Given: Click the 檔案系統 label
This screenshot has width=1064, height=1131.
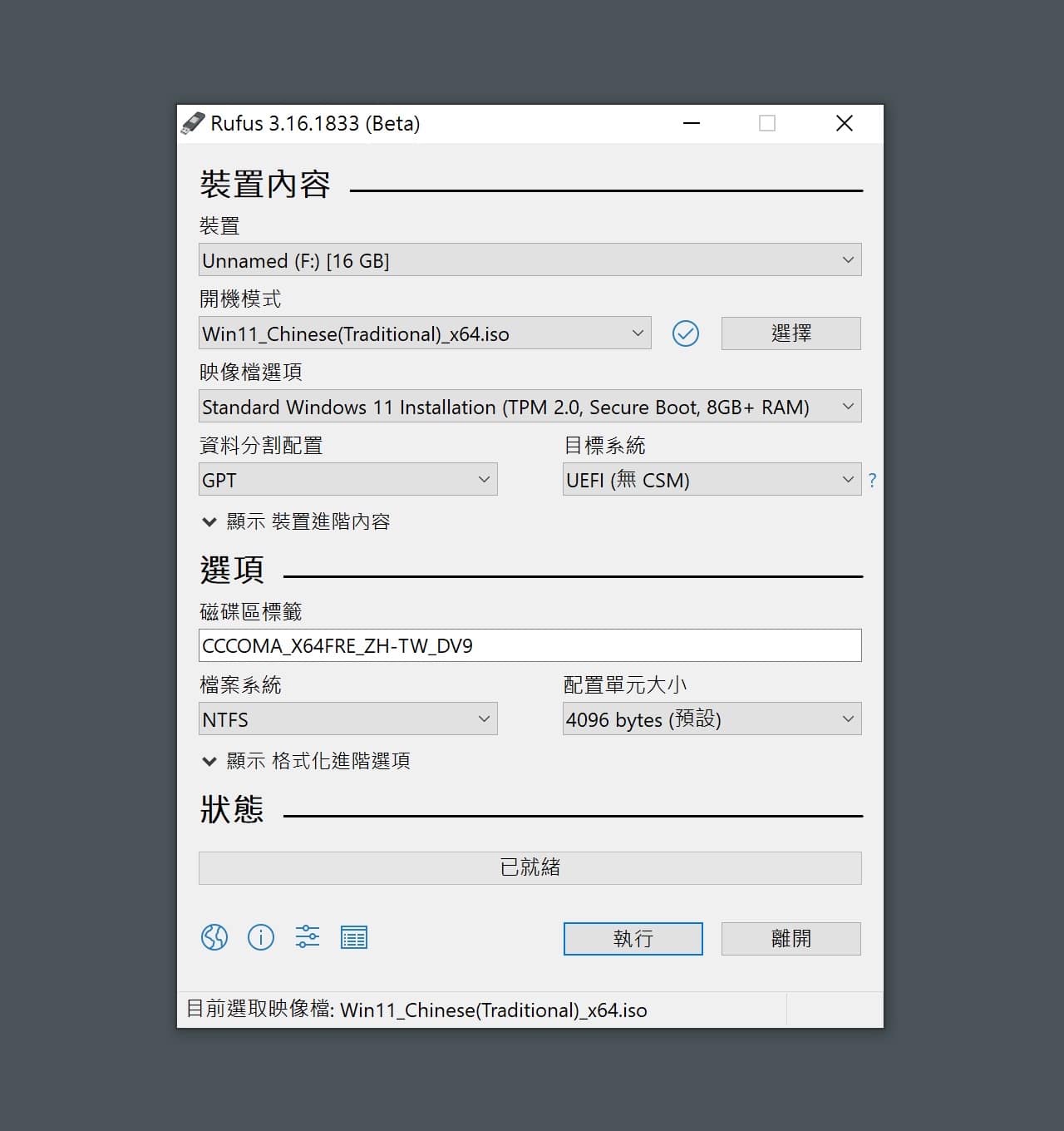Looking at the screenshot, I should pos(240,684).
